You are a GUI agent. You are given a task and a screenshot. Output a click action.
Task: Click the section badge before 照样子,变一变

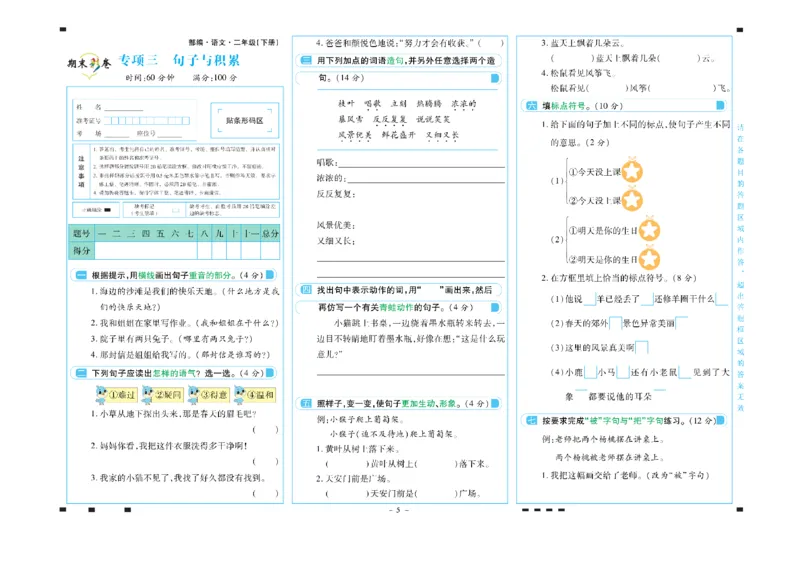[x=306, y=403]
